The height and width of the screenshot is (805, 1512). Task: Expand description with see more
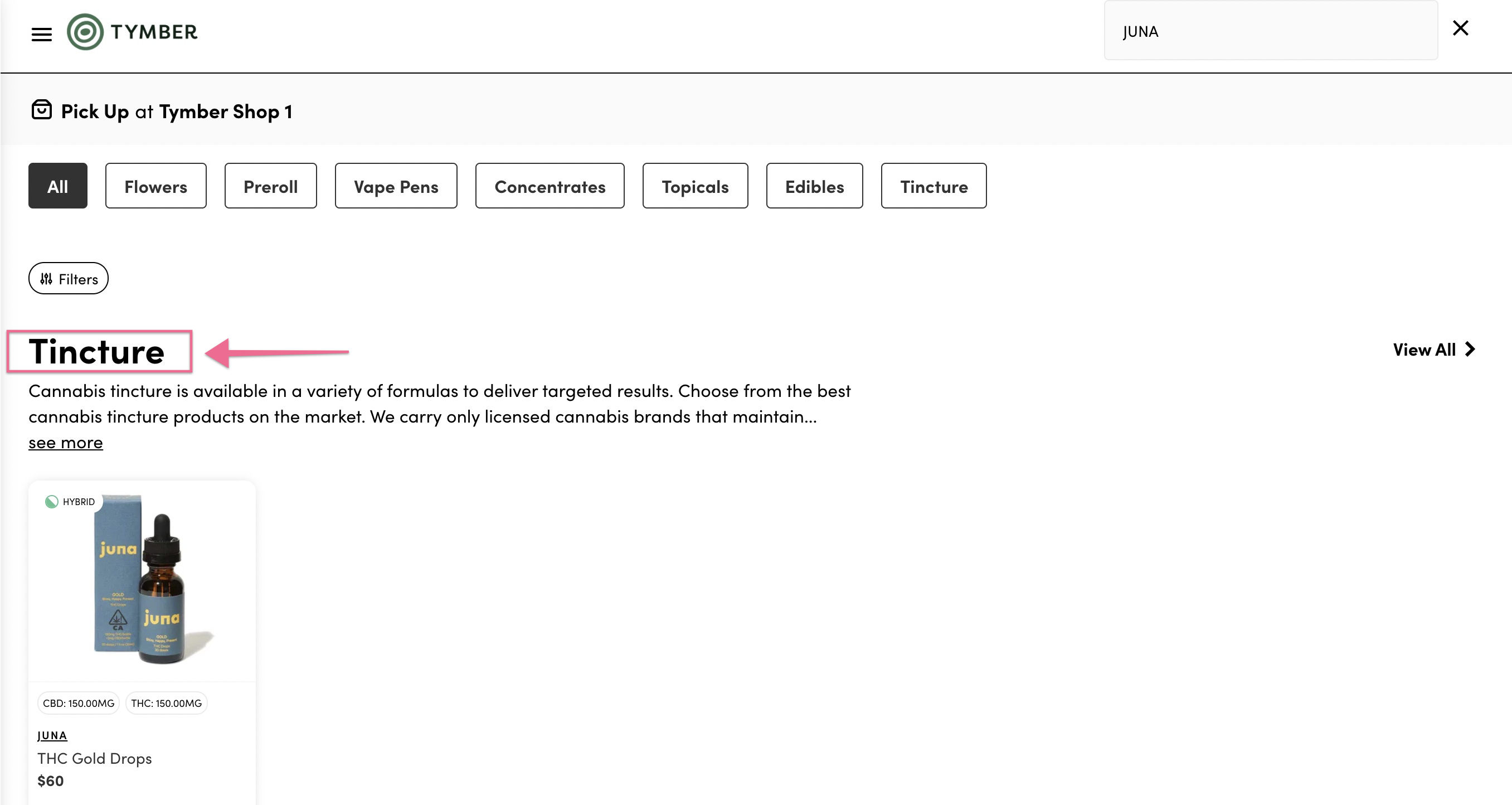(x=66, y=443)
